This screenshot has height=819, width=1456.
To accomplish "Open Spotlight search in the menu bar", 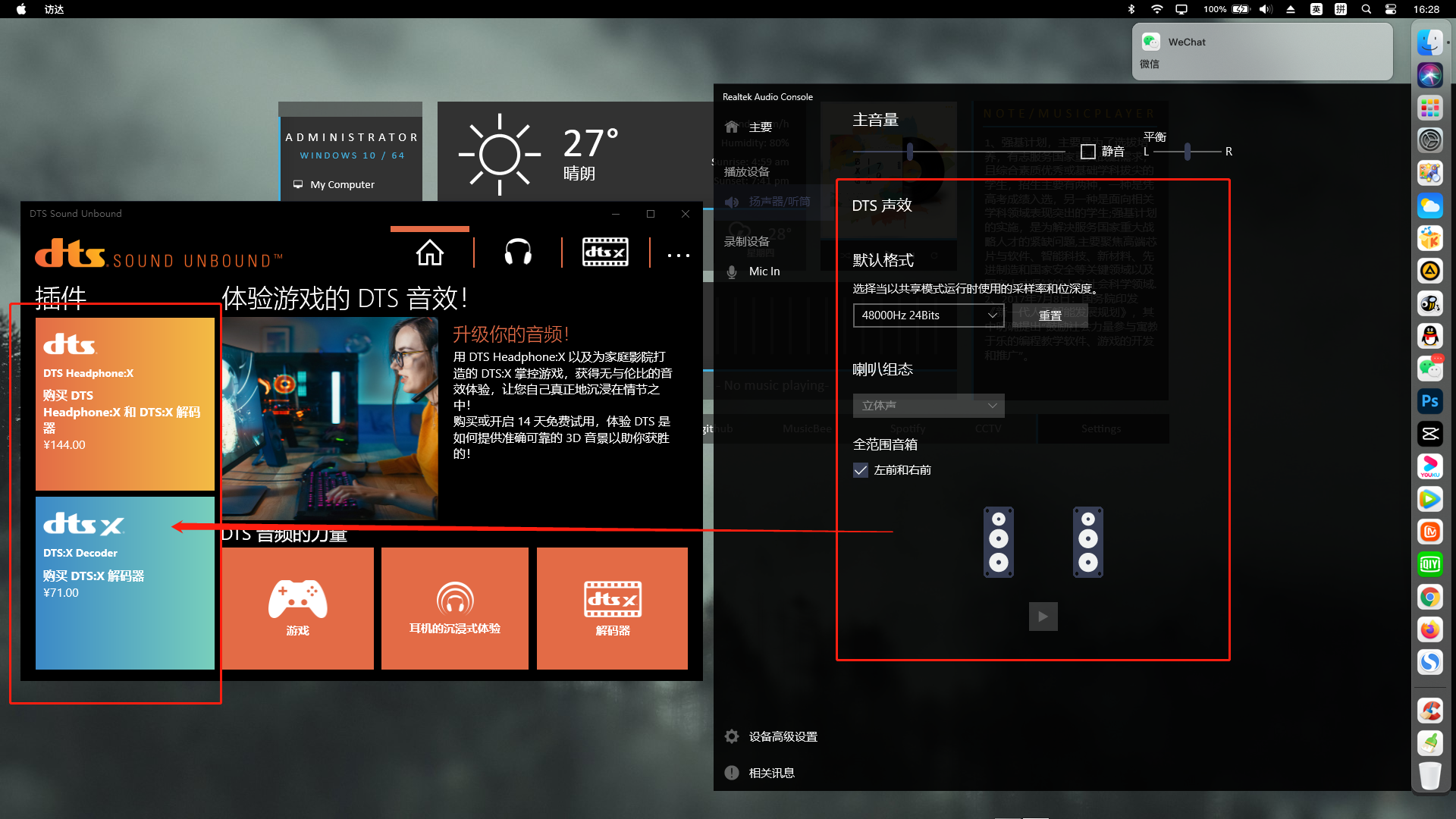I will [1366, 9].
